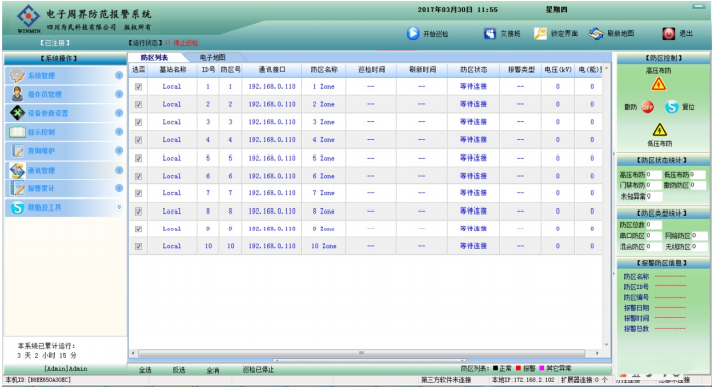713x389 pixels.
Task: Click the 192.168.0.110 cell in 5 Zone row
Action: click(x=272, y=158)
